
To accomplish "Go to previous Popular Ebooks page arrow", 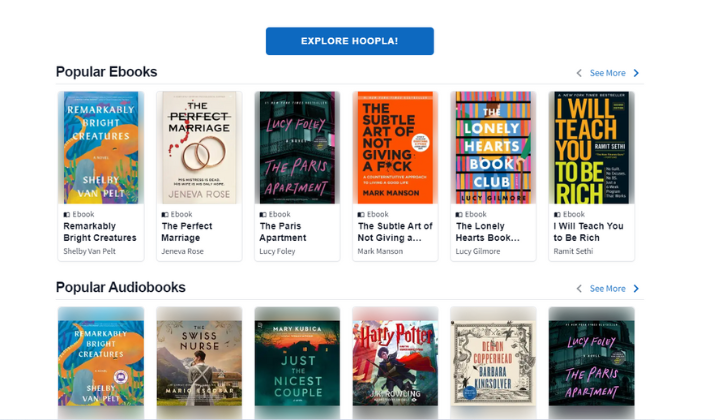I will pyautogui.click(x=579, y=73).
